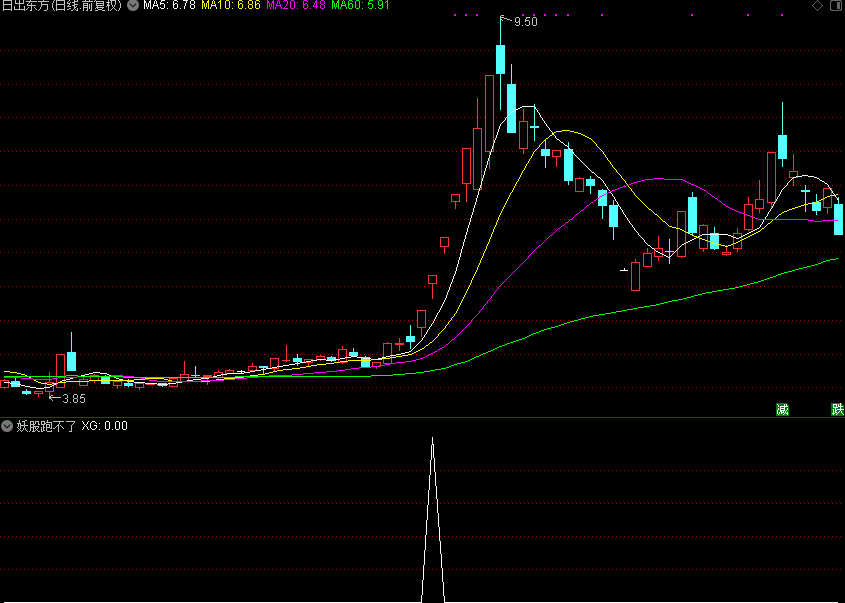
Task: Open the dropdown arrow beside 妖股跑不了 indicator
Action: (x=6, y=426)
